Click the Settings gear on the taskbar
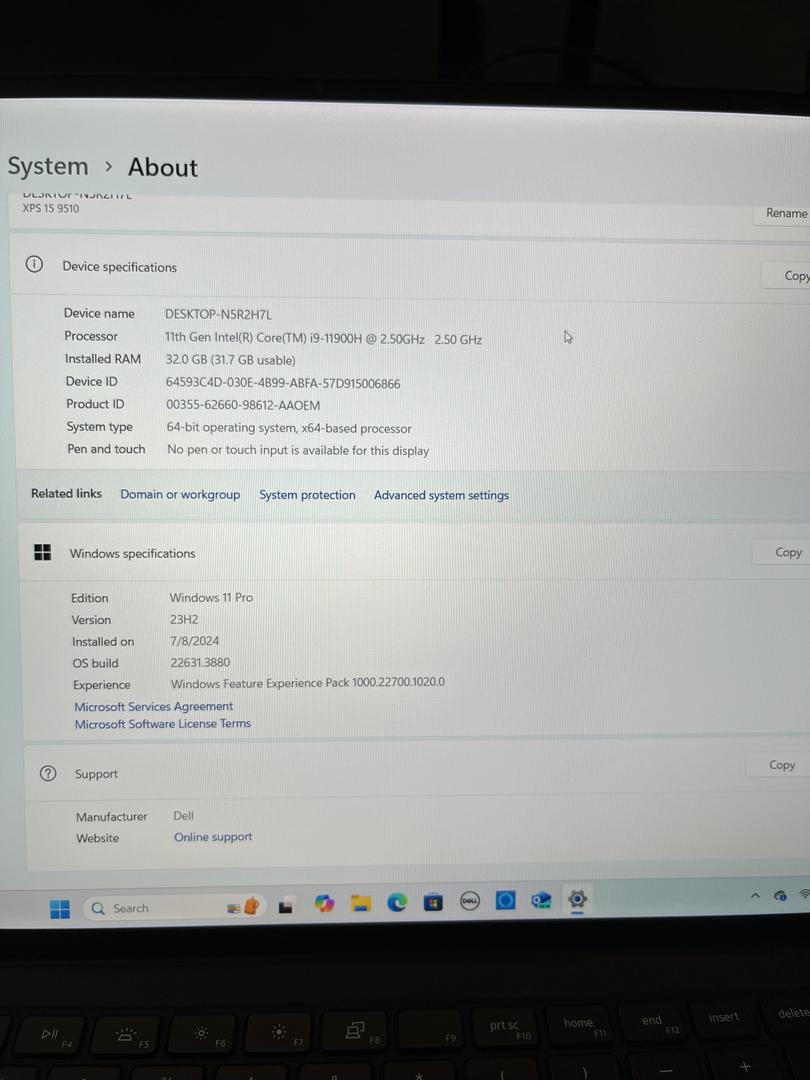The height and width of the screenshot is (1080, 810). (577, 899)
